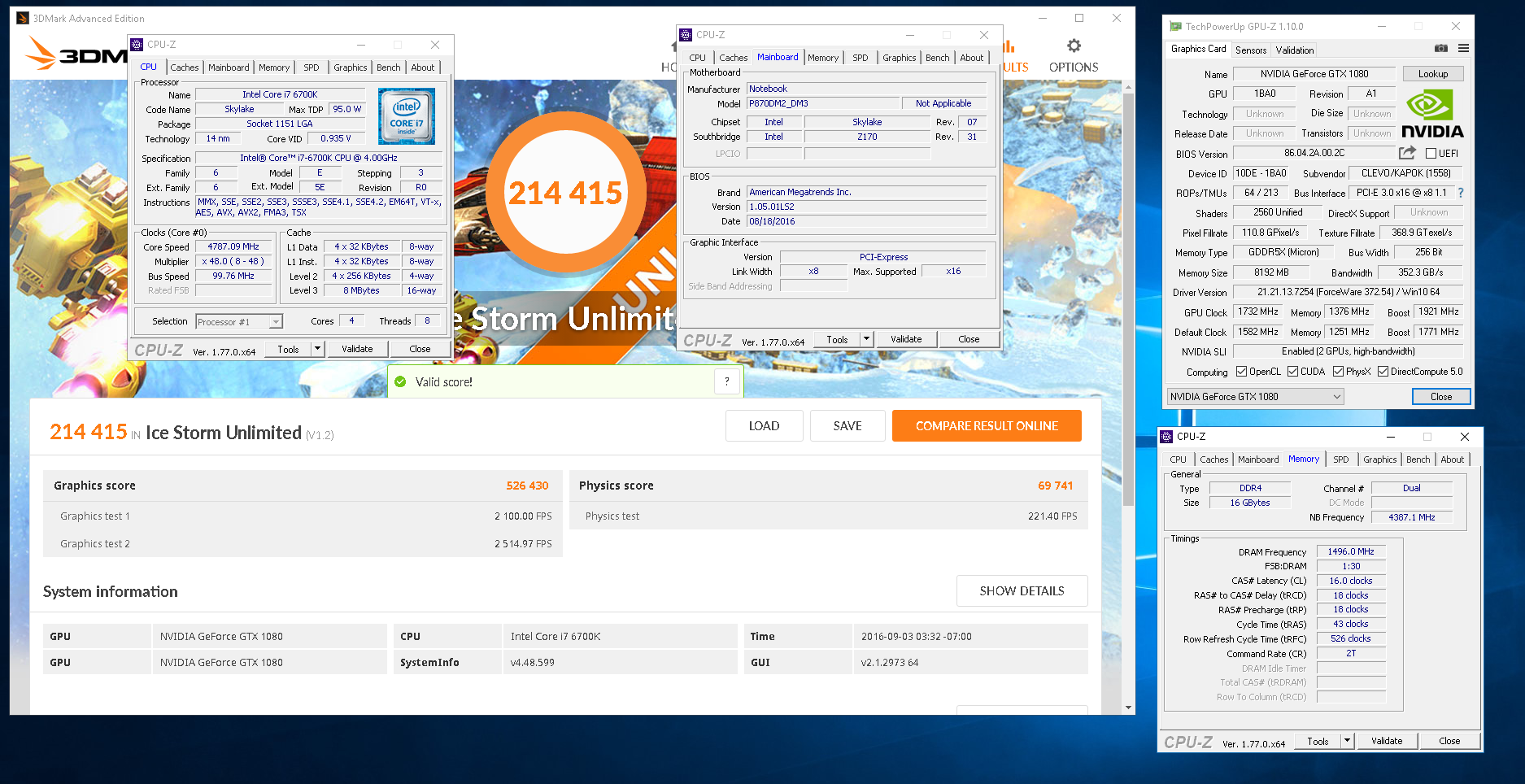
Task: Expand Tools arrow in Memory CPU-Z window
Action: pyautogui.click(x=1347, y=741)
